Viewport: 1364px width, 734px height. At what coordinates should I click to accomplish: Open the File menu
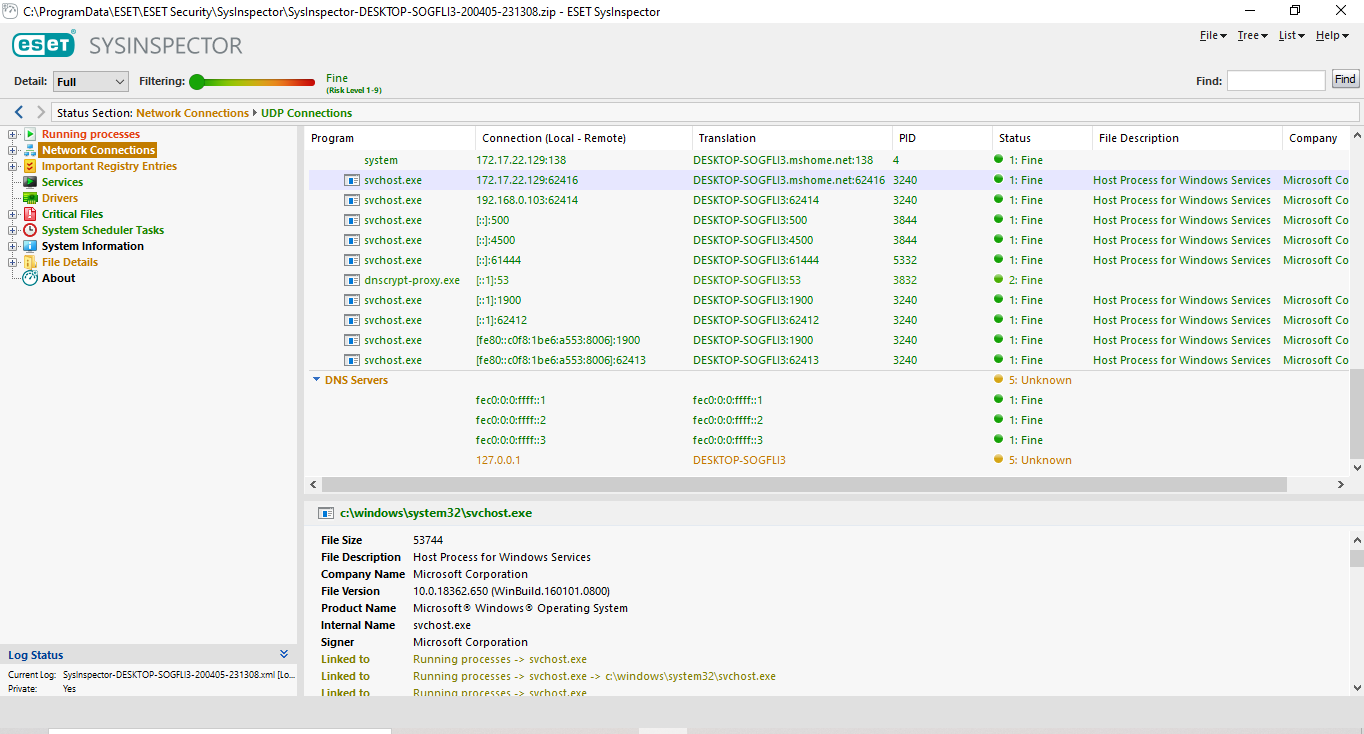point(1212,35)
